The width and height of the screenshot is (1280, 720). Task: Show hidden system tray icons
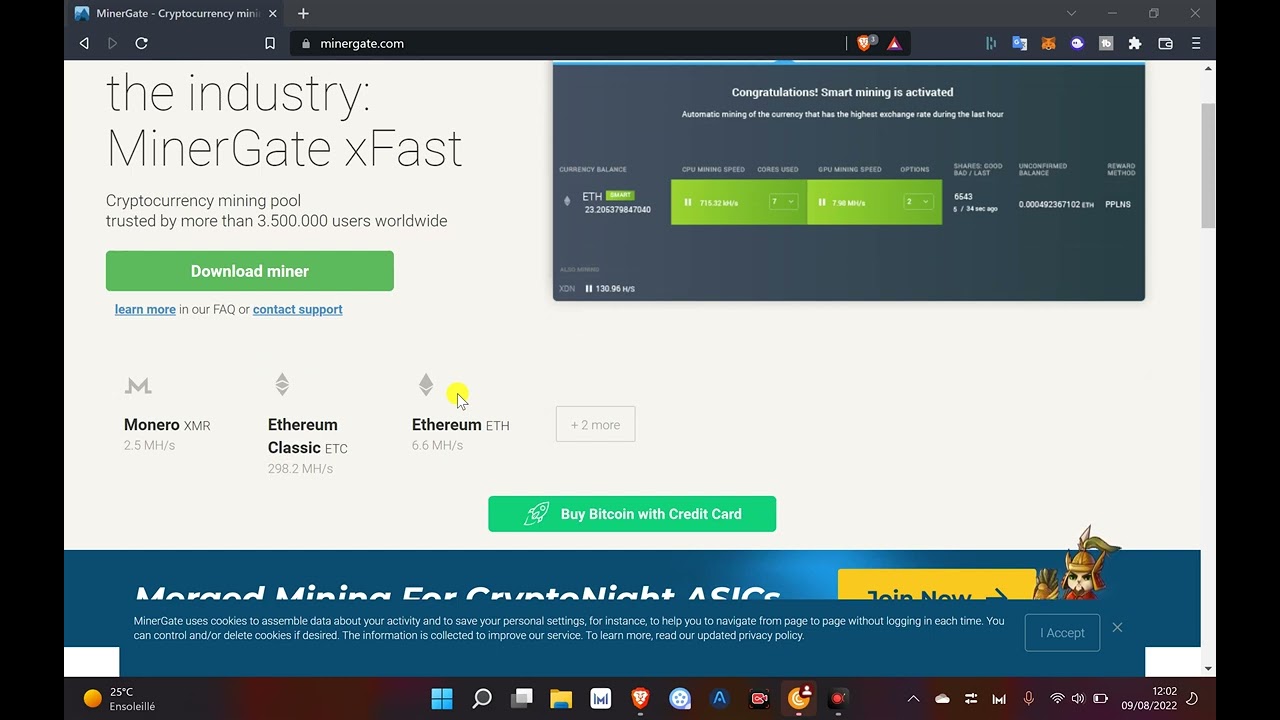click(913, 699)
